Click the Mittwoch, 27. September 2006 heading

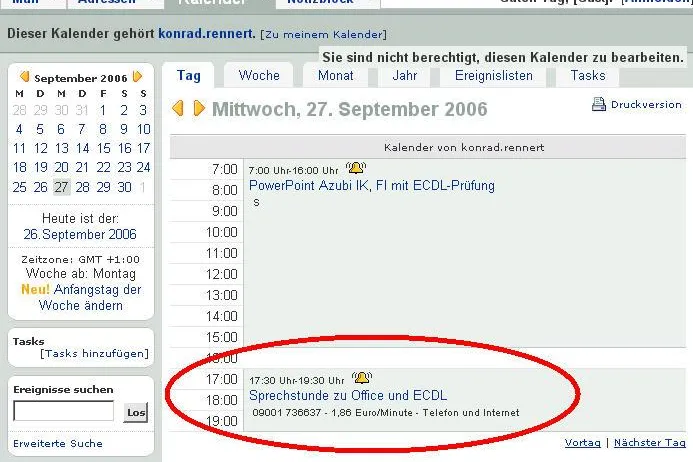350,109
